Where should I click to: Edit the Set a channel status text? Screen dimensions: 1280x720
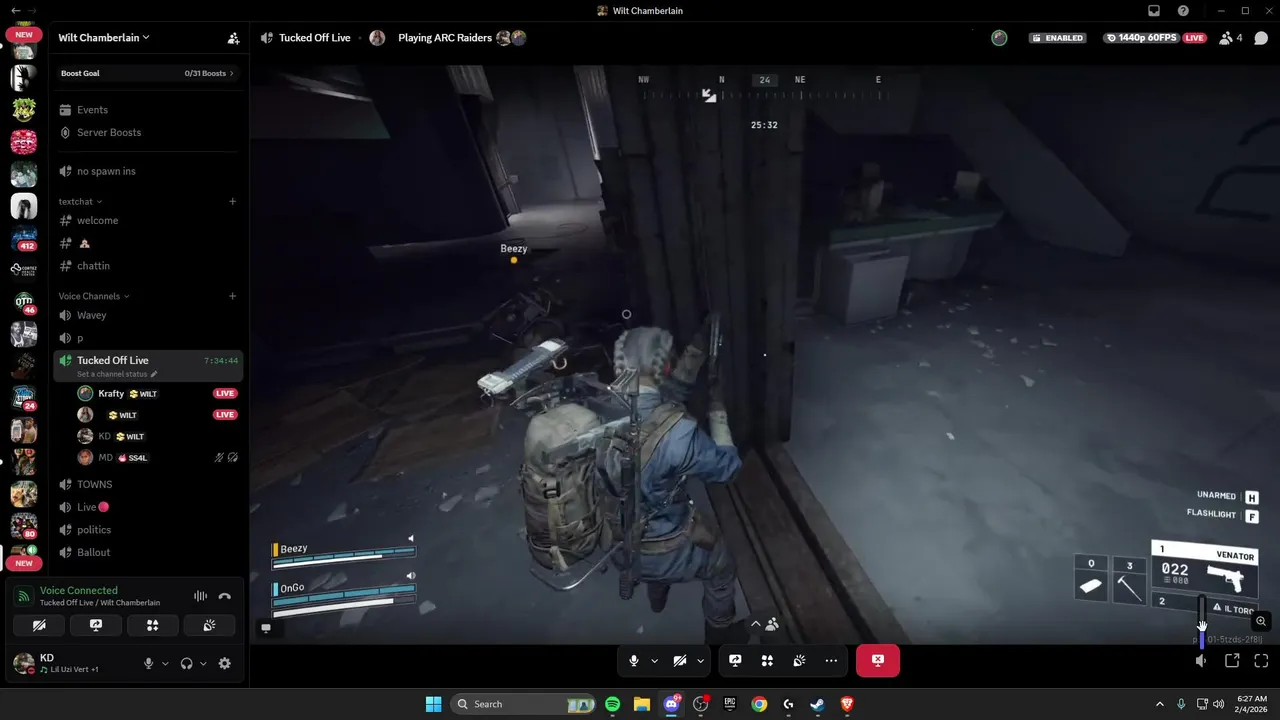[117, 374]
